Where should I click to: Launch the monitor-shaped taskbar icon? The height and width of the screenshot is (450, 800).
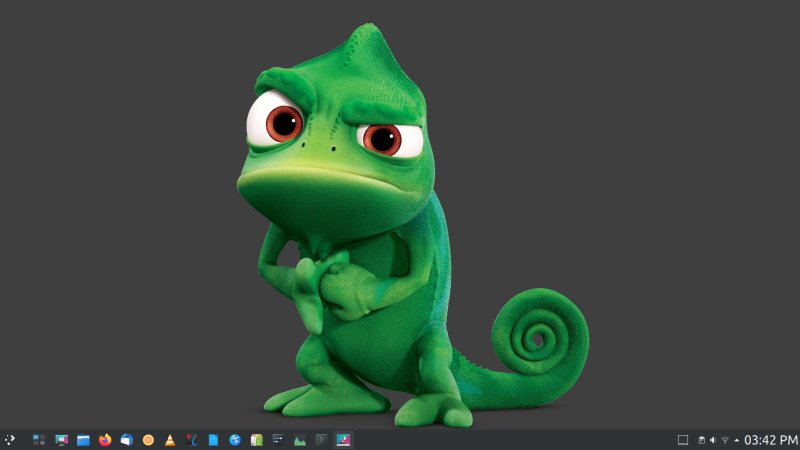coord(61,440)
